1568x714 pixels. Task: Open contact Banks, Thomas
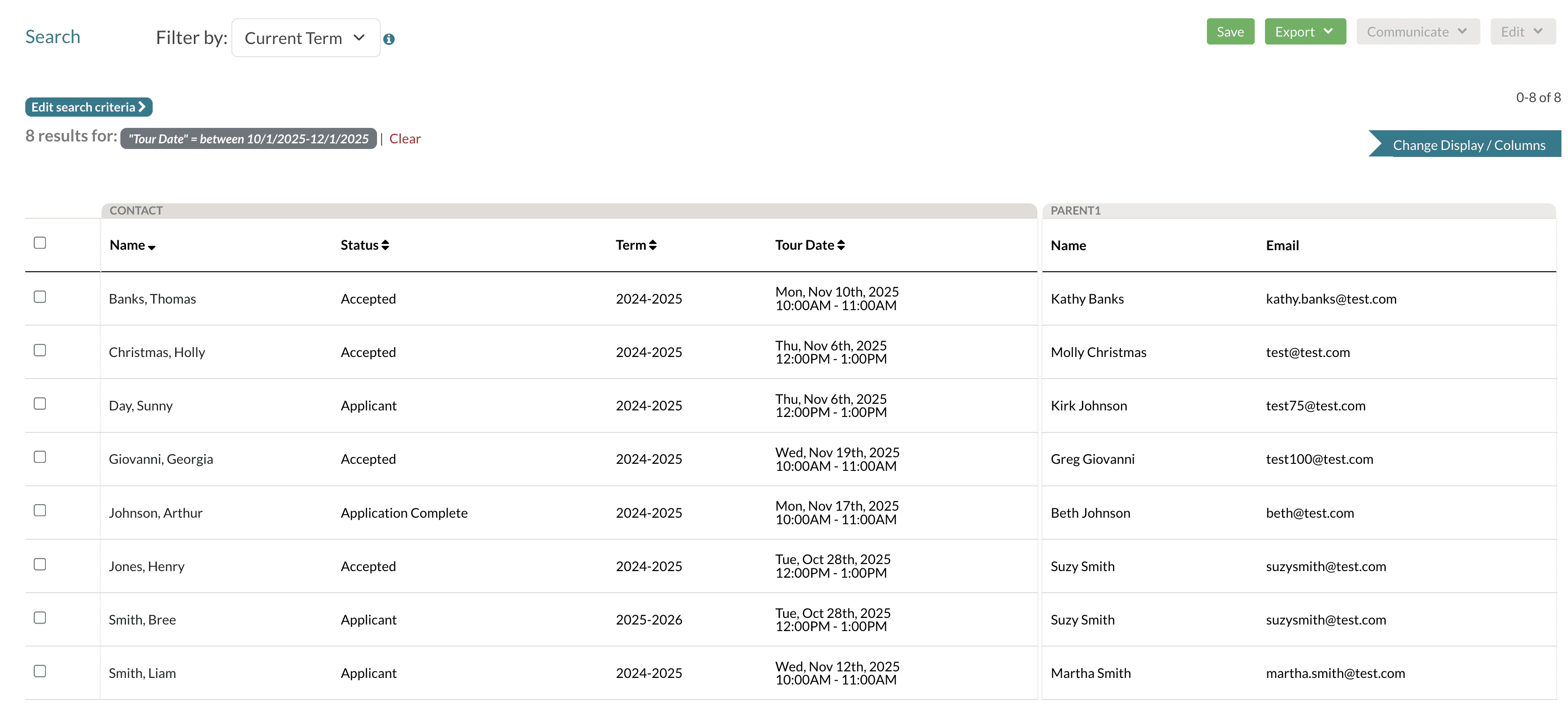point(152,299)
